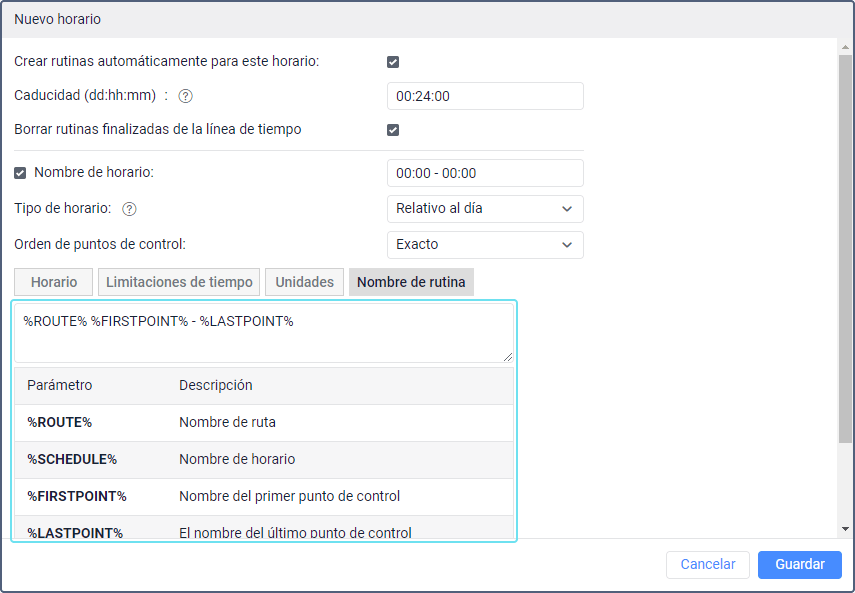855x593 pixels.
Task: Click the scrollbar down arrow
Action: 845,528
